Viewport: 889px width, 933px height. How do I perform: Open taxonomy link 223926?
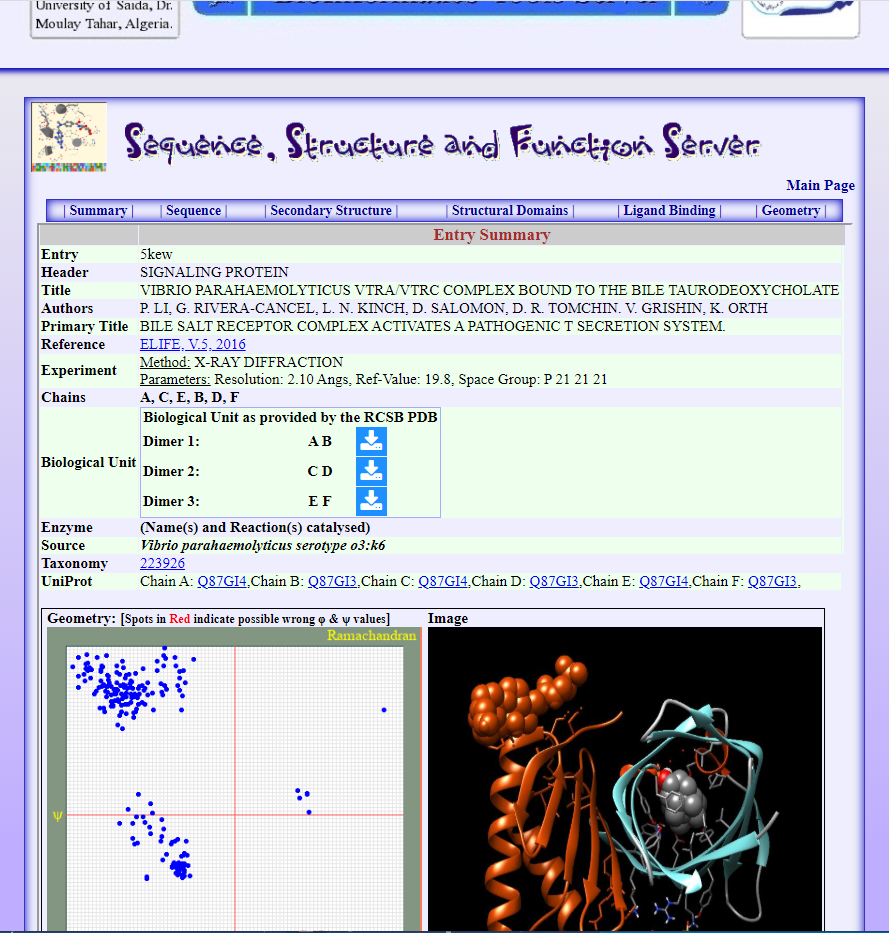click(162, 563)
